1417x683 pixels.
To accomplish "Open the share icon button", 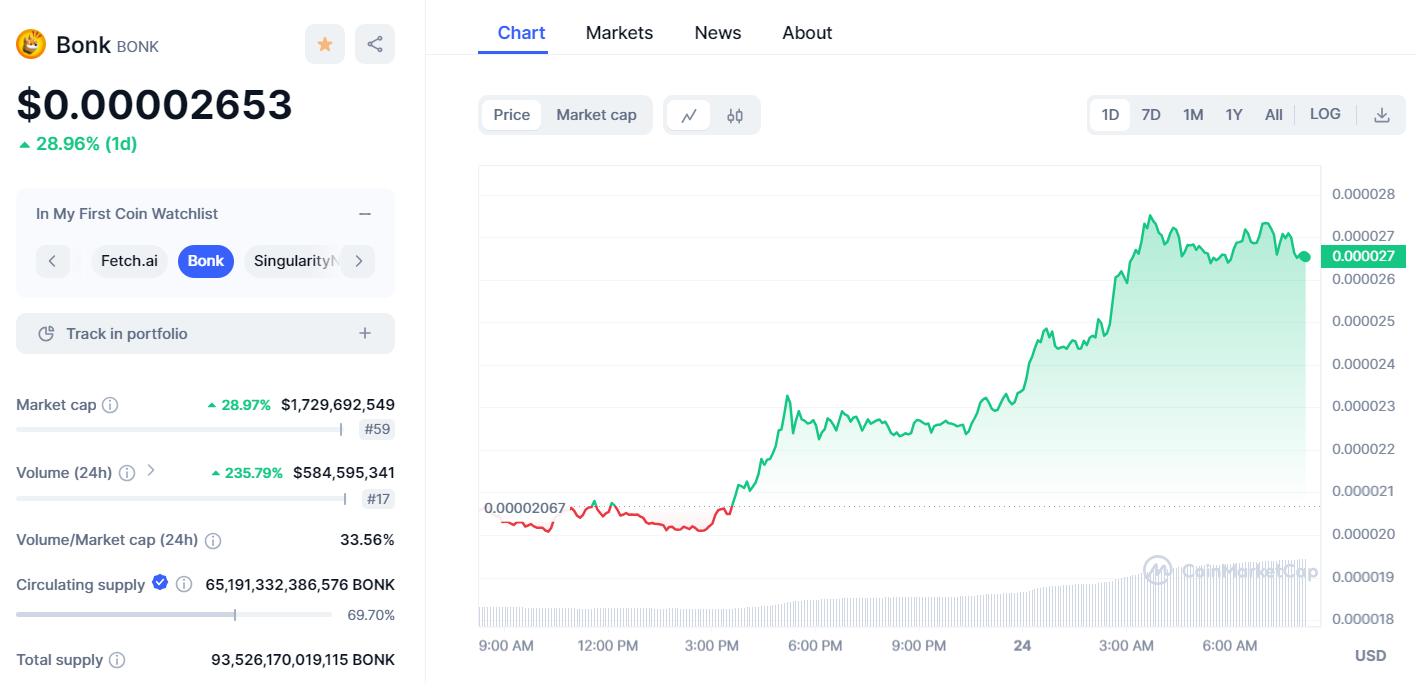I will coord(375,44).
